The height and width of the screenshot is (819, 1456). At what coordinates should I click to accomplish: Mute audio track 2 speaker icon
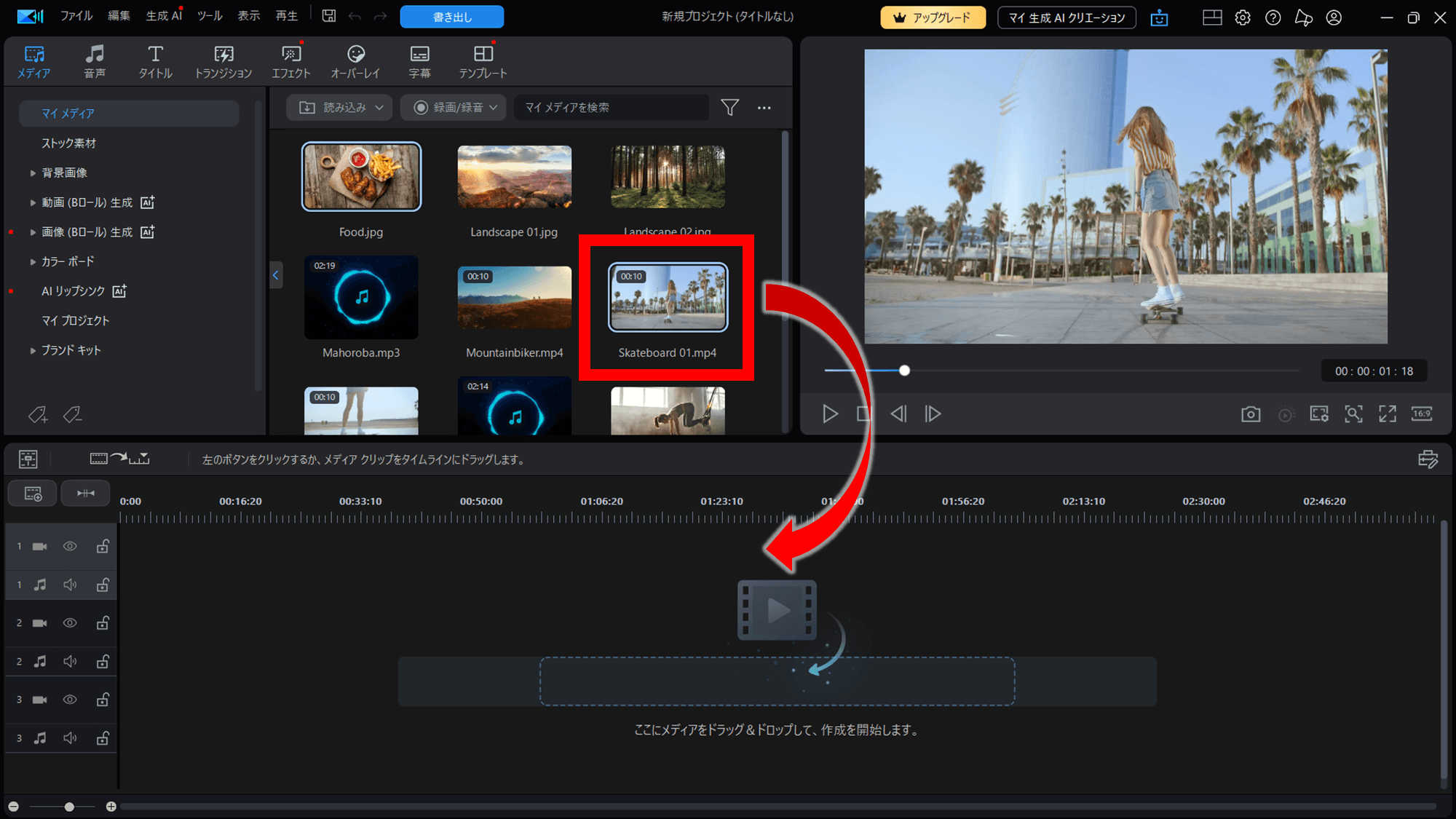point(70,661)
